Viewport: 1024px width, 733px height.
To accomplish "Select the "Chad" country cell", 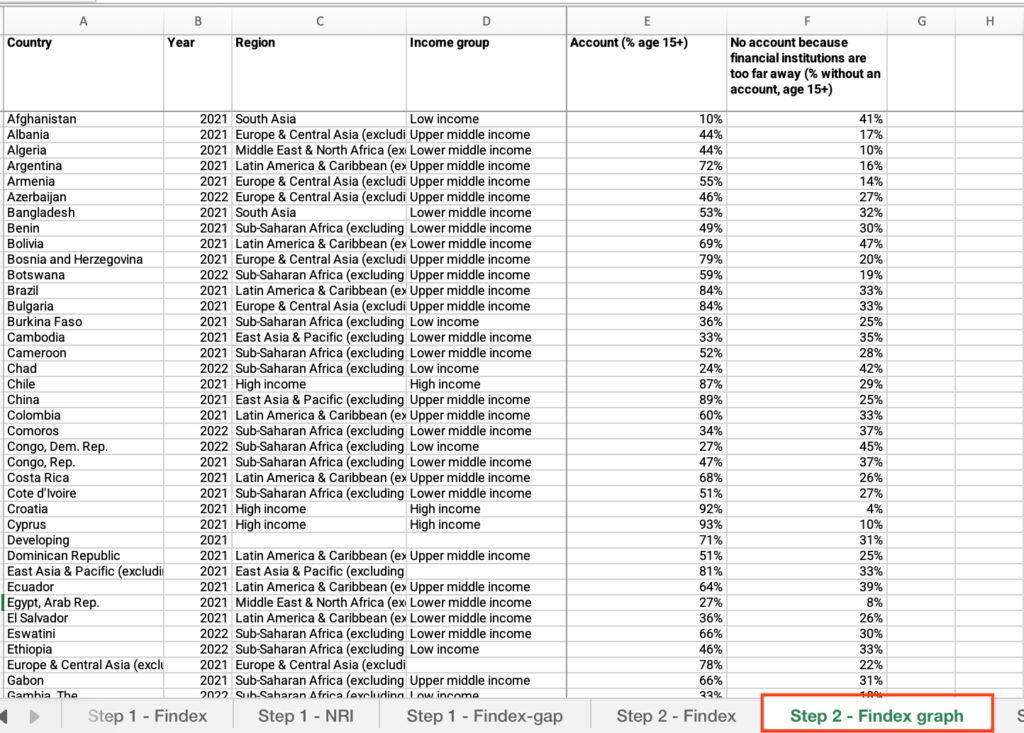I will 84,368.
